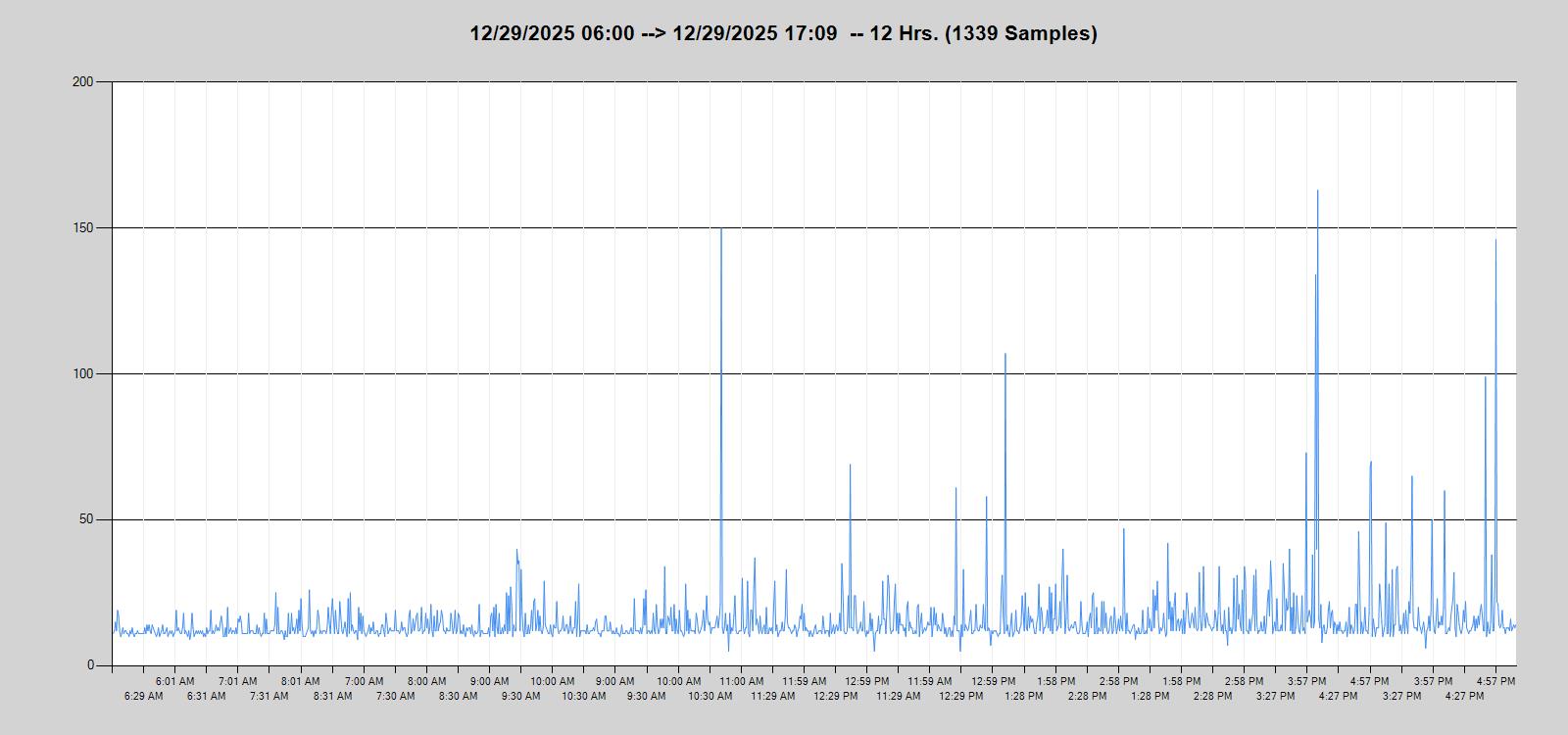Click the 7:30 AM time axis label
This screenshot has height=735, width=1568.
[x=395, y=696]
